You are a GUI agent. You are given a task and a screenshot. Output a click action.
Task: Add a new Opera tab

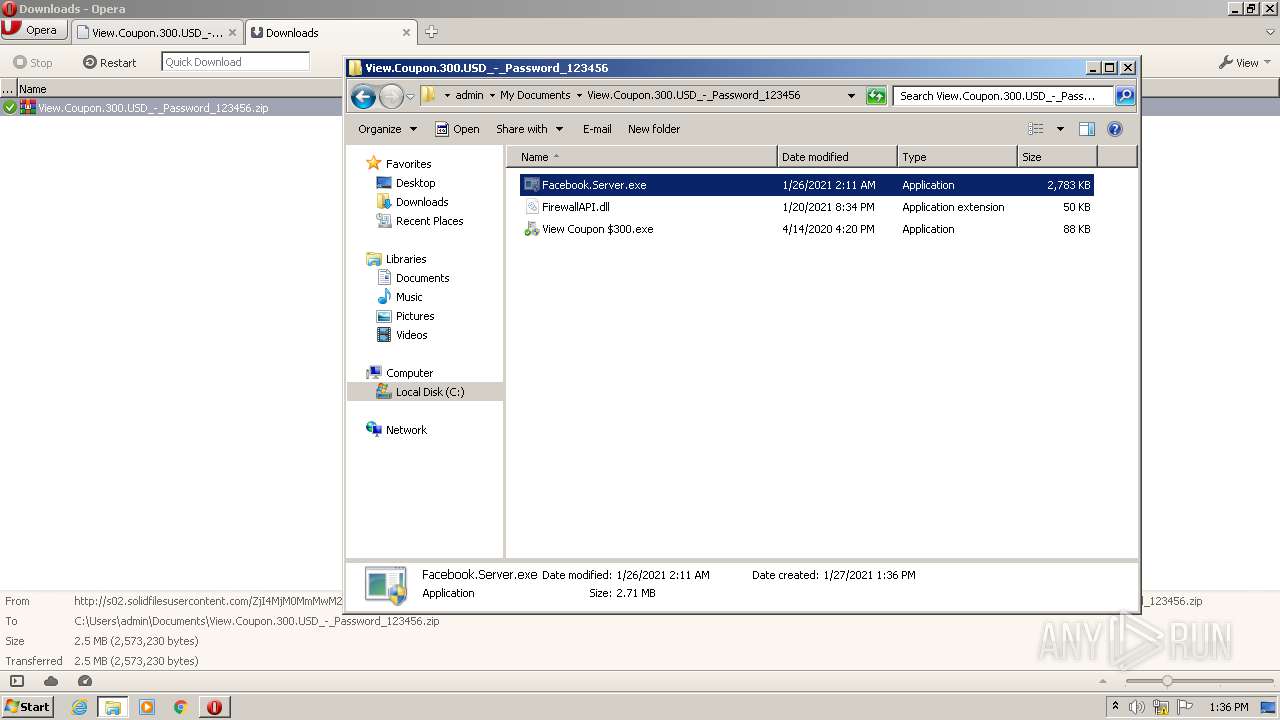[x=431, y=32]
